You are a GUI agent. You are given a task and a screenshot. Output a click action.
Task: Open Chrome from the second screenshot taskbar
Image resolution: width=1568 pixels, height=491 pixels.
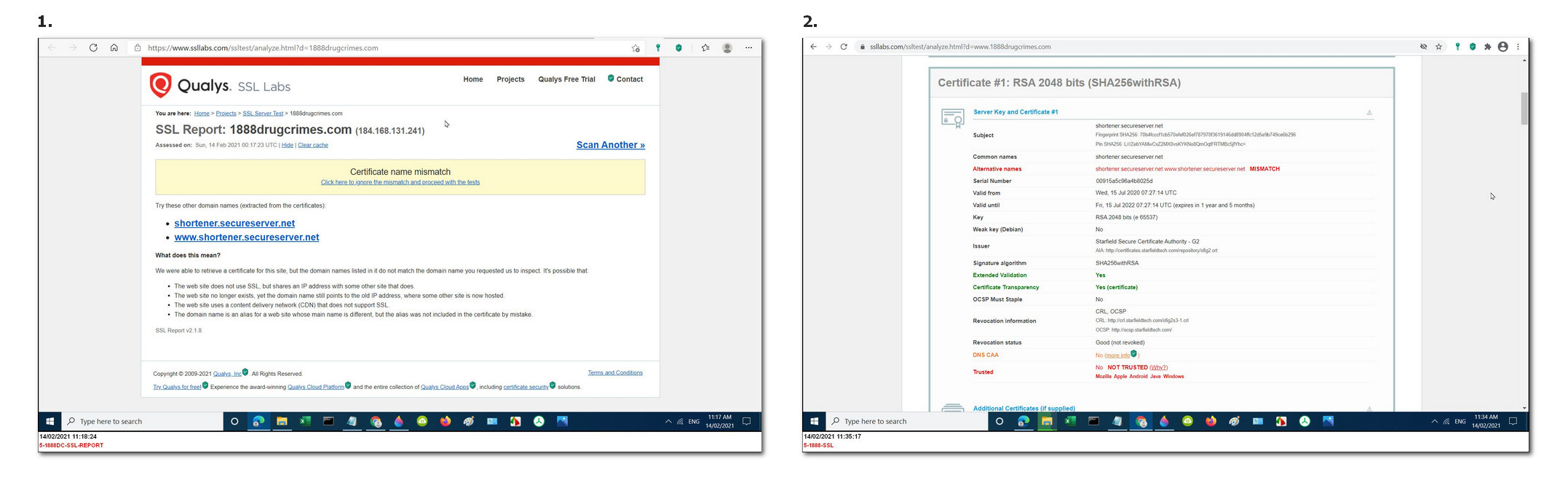(1140, 421)
